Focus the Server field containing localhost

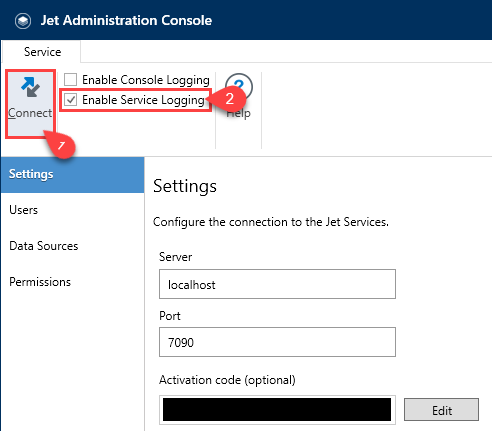pos(277,284)
